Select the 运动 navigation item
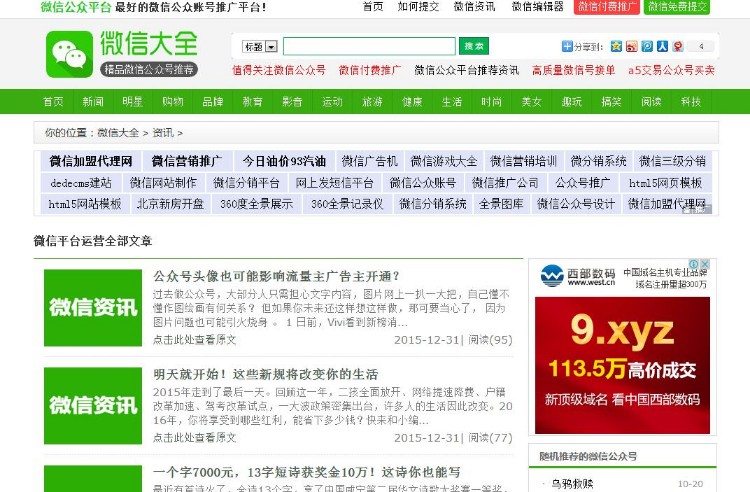The image size is (750, 492). click(332, 101)
